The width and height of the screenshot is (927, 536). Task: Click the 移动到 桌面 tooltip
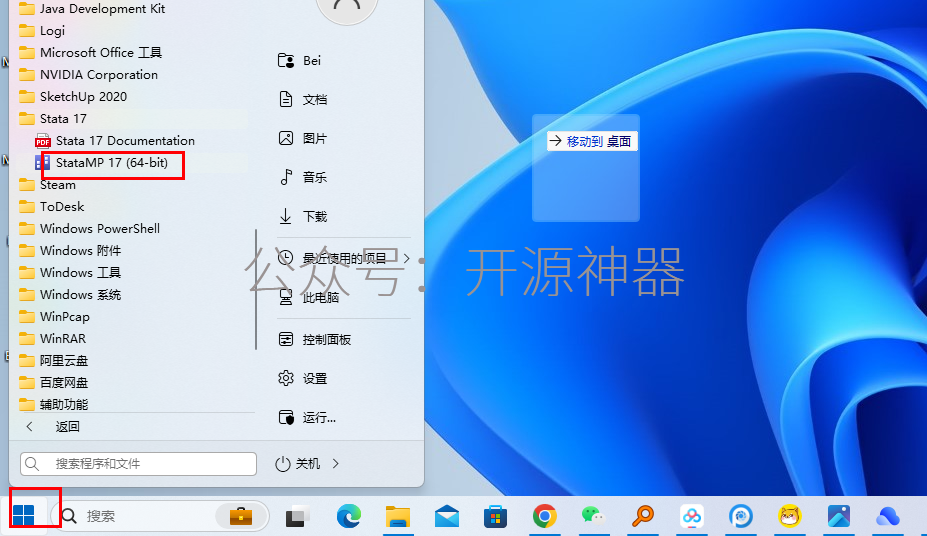pyautogui.click(x=592, y=141)
